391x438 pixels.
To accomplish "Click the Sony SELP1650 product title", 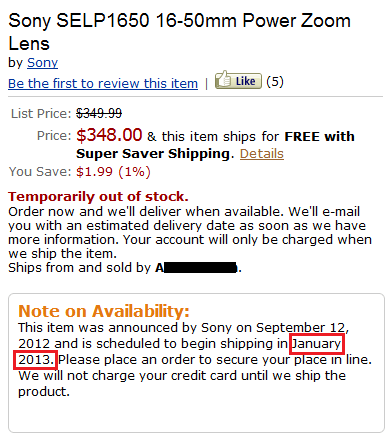I will [x=179, y=32].
